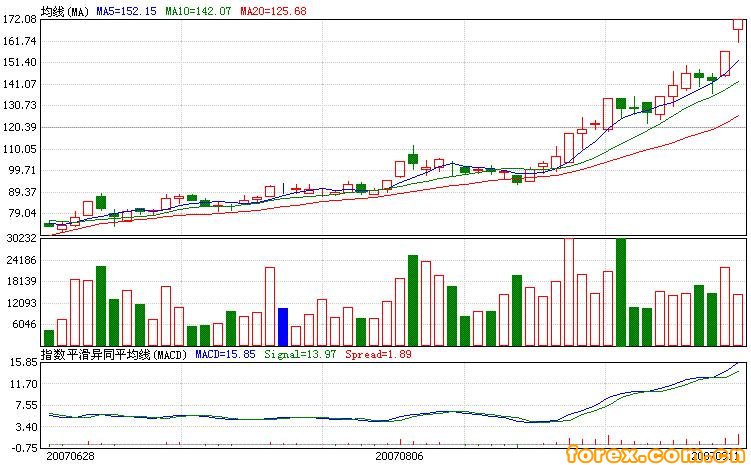
Task: Click the 指数平滑异同平均线(MACD) panel title
Action: 114,354
